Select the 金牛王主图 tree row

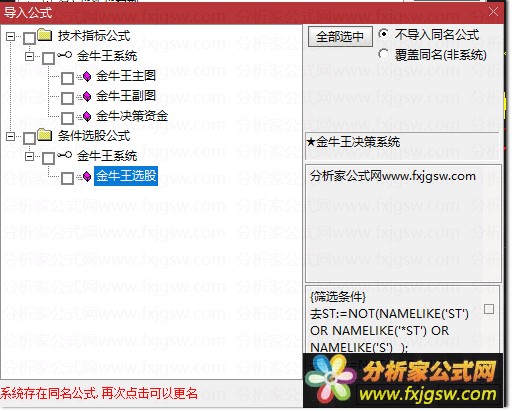(126, 76)
